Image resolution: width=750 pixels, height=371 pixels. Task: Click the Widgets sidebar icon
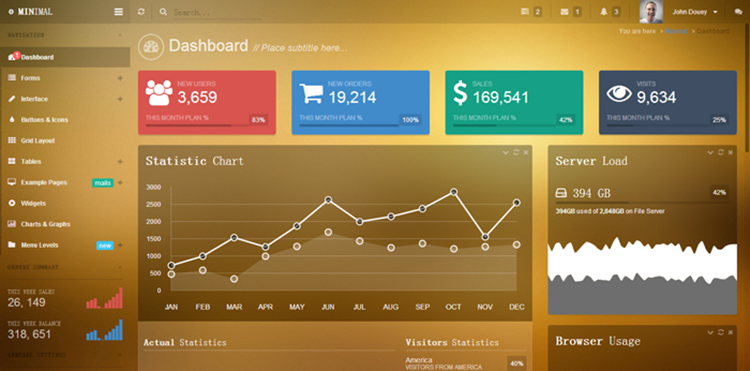pos(12,203)
